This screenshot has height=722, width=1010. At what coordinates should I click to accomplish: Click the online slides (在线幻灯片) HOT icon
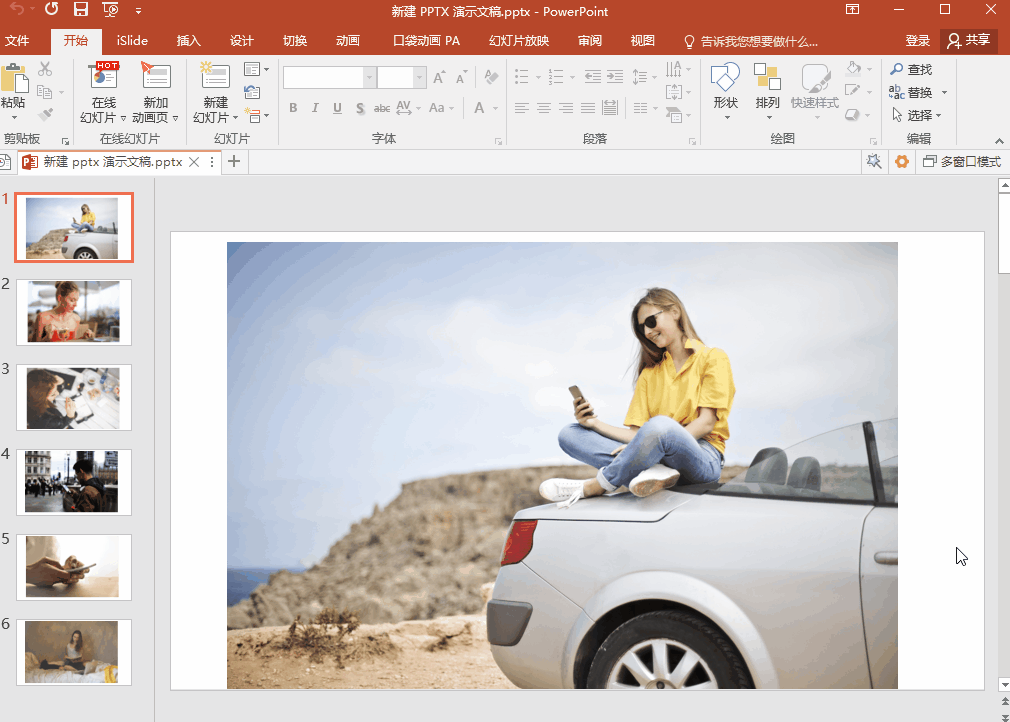click(x=104, y=76)
